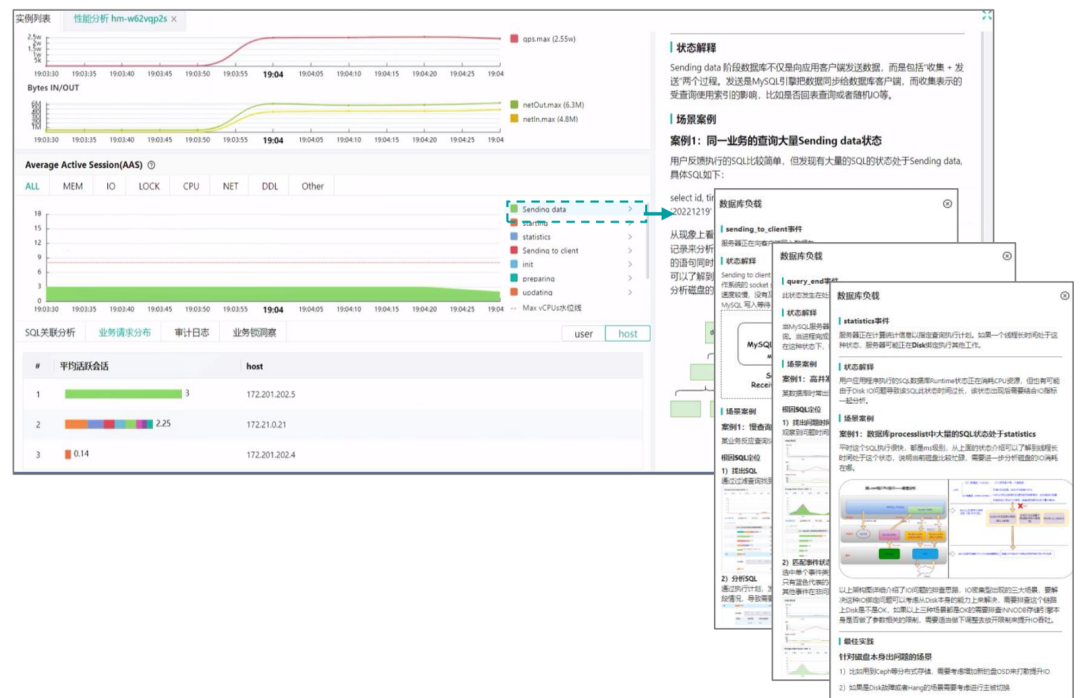Viewport: 1080px width, 698px height.
Task: Click the green bar for host 172.201.202.5
Action: click(123, 394)
